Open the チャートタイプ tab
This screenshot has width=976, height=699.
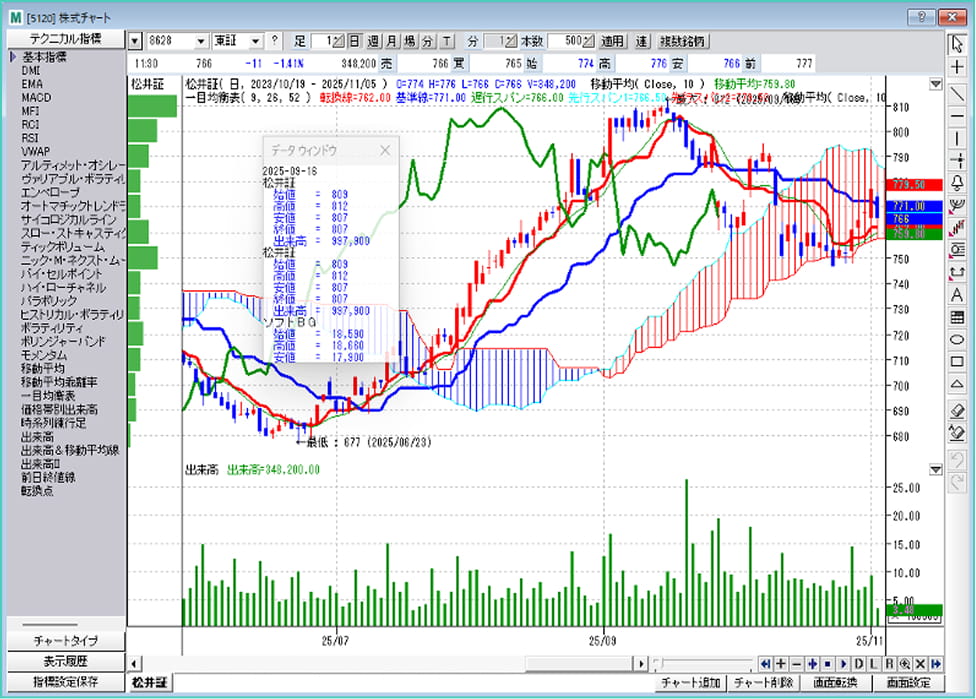pyautogui.click(x=65, y=640)
